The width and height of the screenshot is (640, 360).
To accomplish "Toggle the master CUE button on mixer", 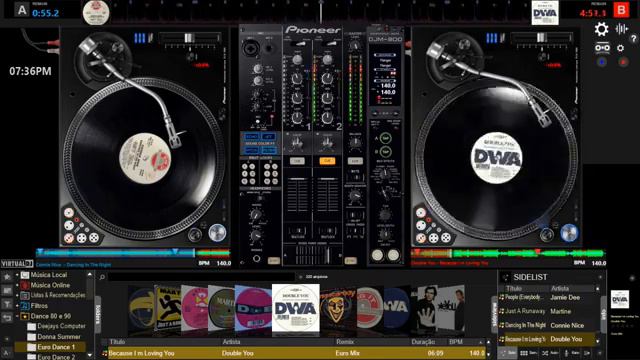I will [x=355, y=161].
